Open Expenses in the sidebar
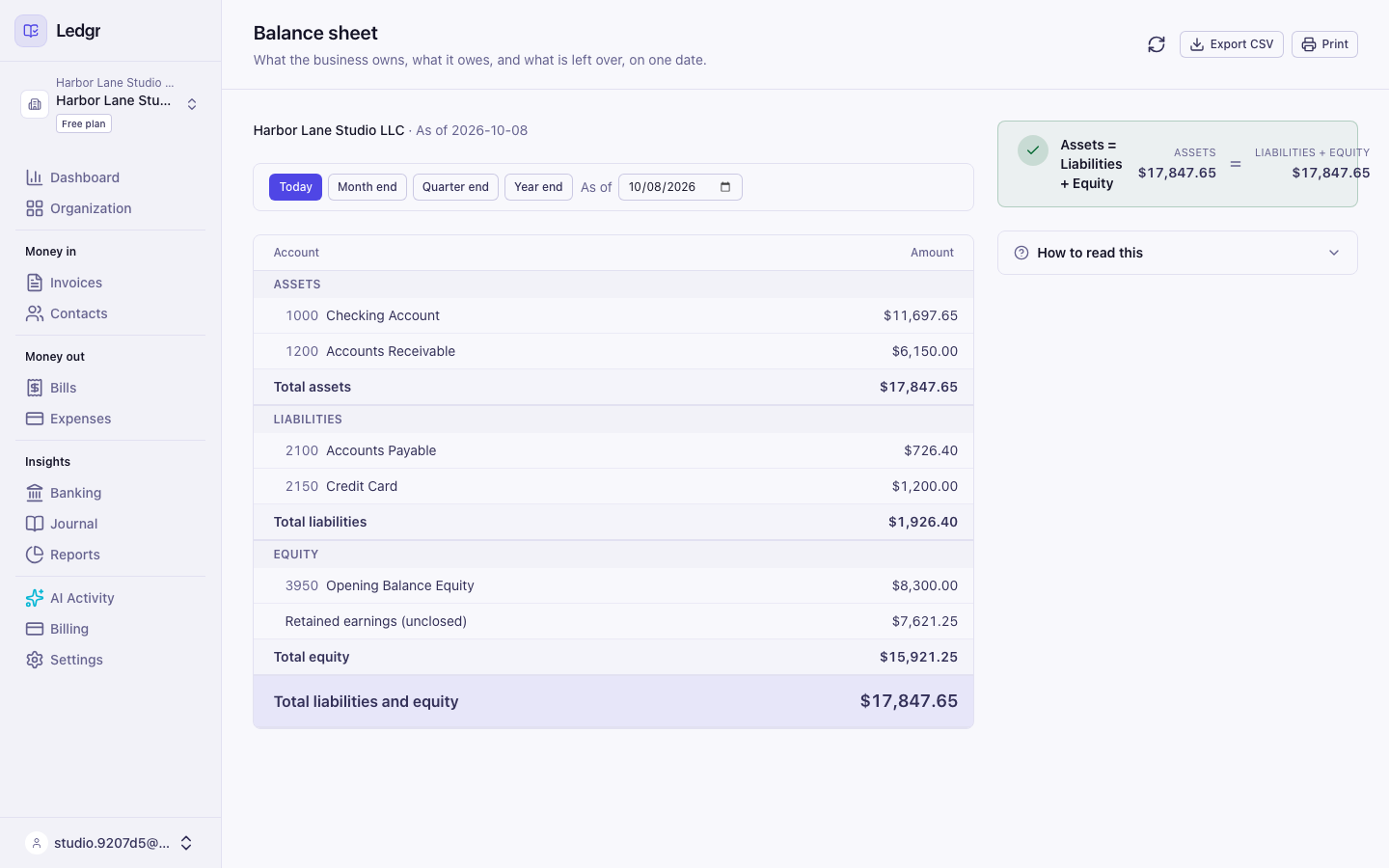This screenshot has width=1389, height=868. pyautogui.click(x=110, y=419)
